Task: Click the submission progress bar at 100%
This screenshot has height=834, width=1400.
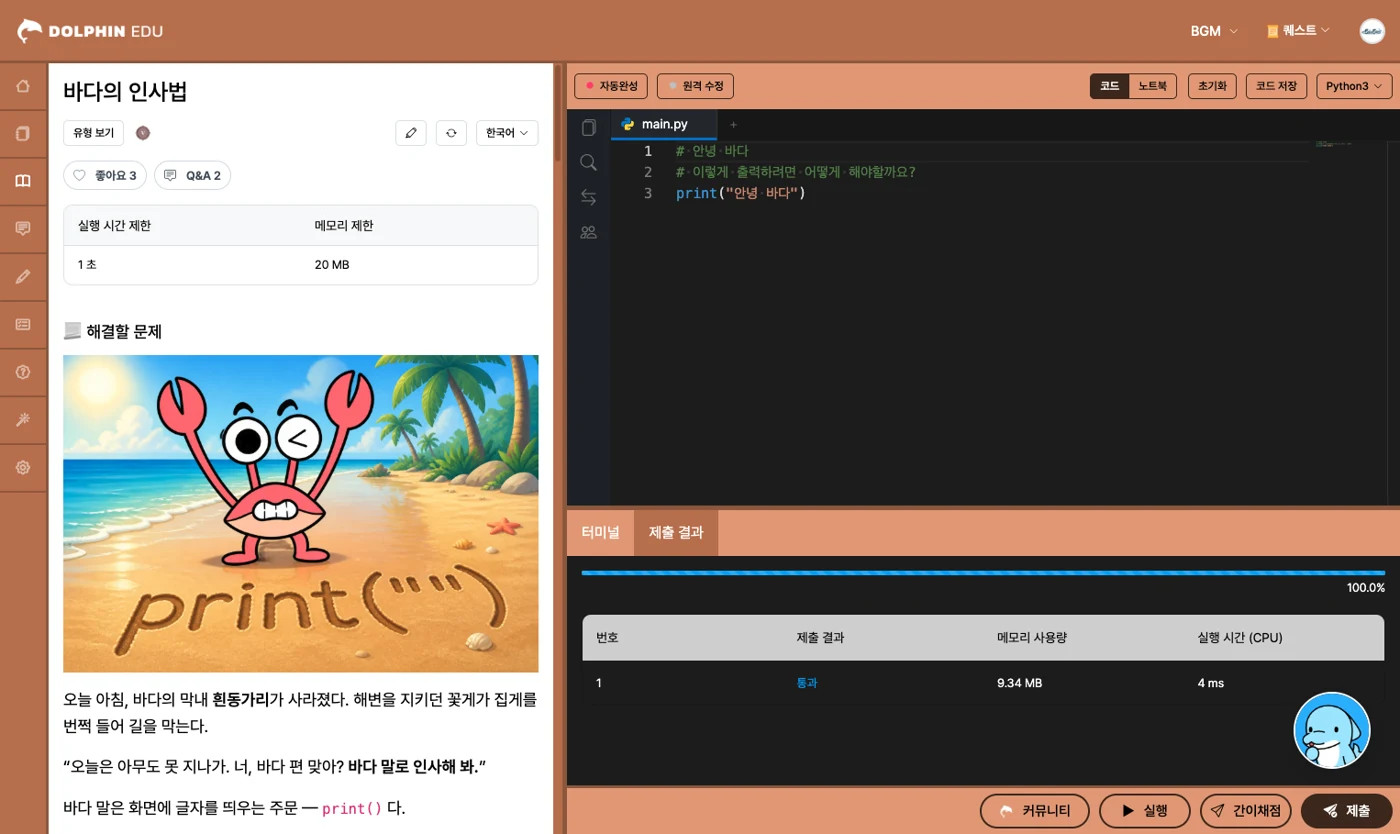Action: click(x=983, y=573)
